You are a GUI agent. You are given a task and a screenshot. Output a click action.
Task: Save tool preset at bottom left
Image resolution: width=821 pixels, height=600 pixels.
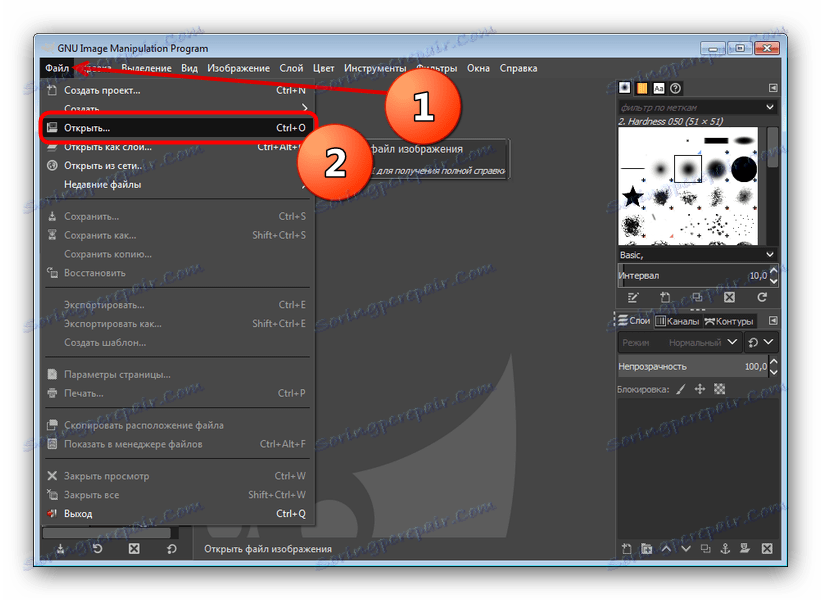[x=61, y=549]
